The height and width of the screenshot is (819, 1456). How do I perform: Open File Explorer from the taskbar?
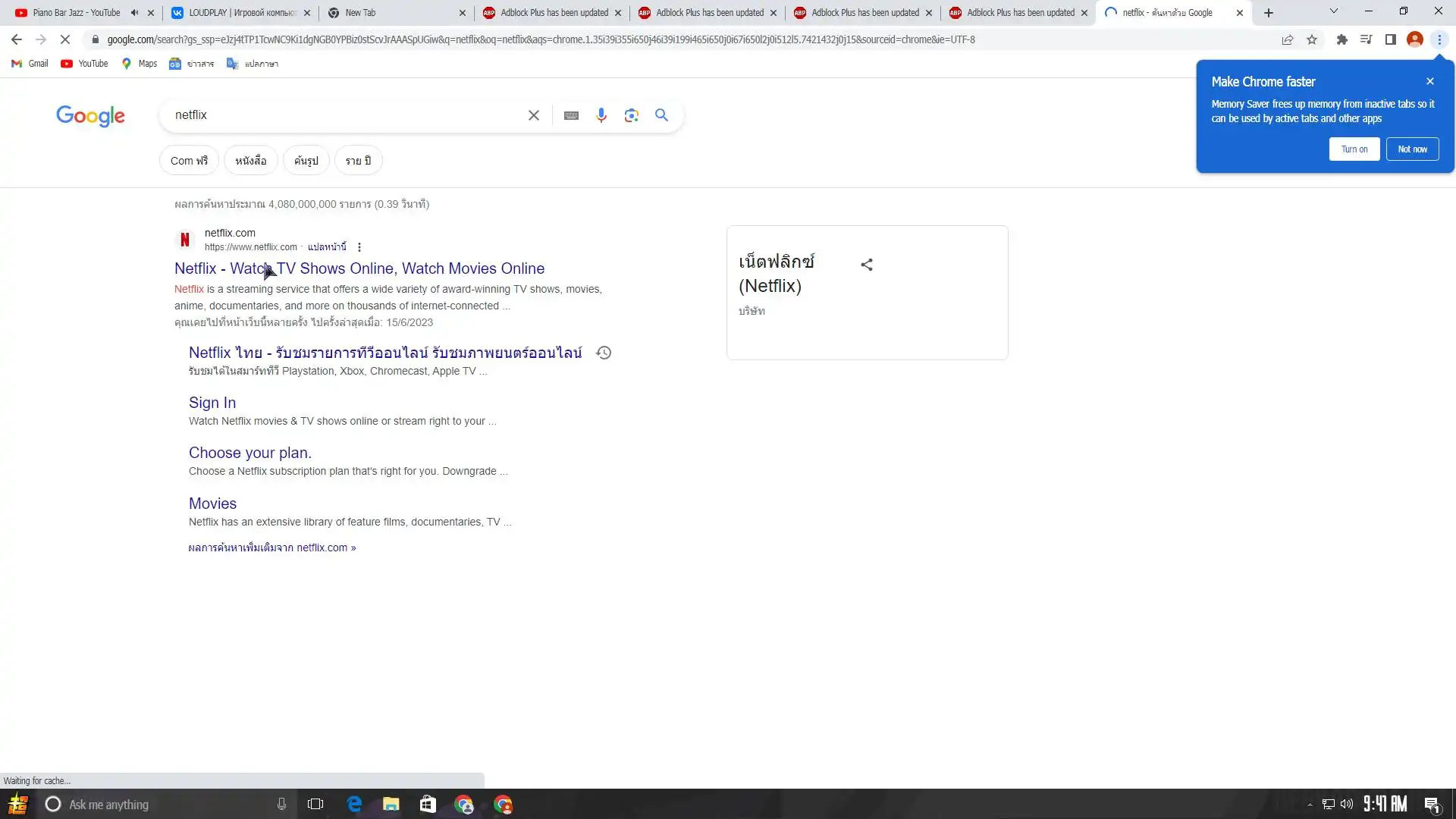[x=391, y=805]
